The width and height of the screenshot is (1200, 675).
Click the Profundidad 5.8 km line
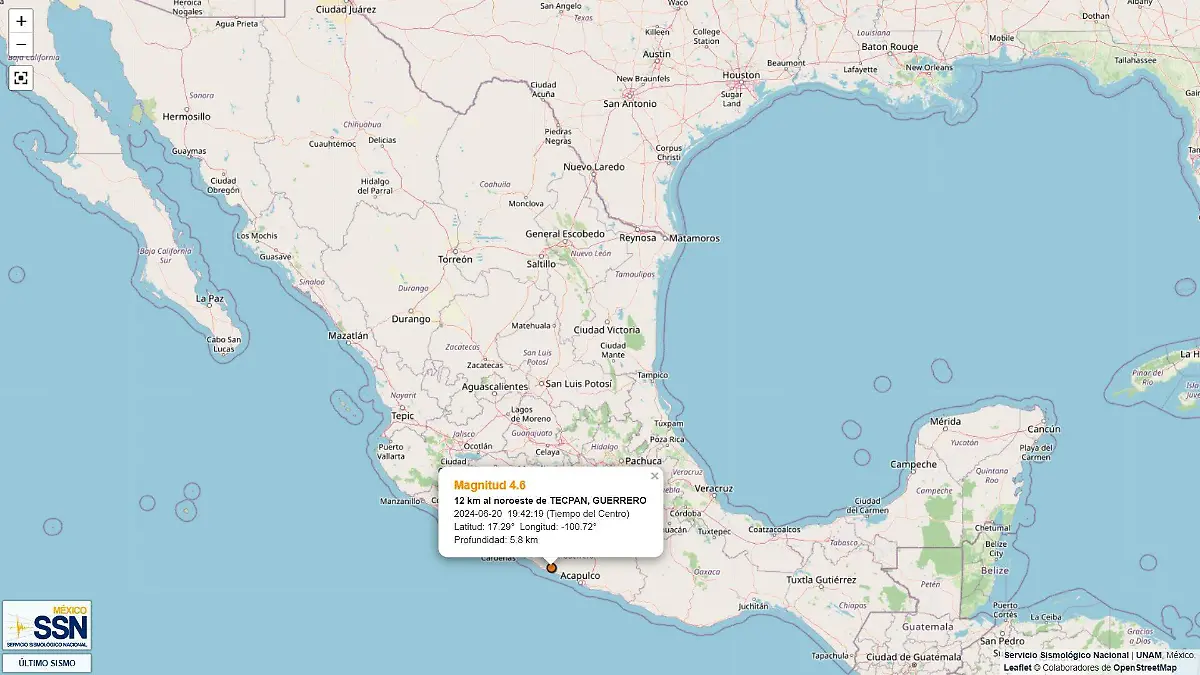coord(496,540)
